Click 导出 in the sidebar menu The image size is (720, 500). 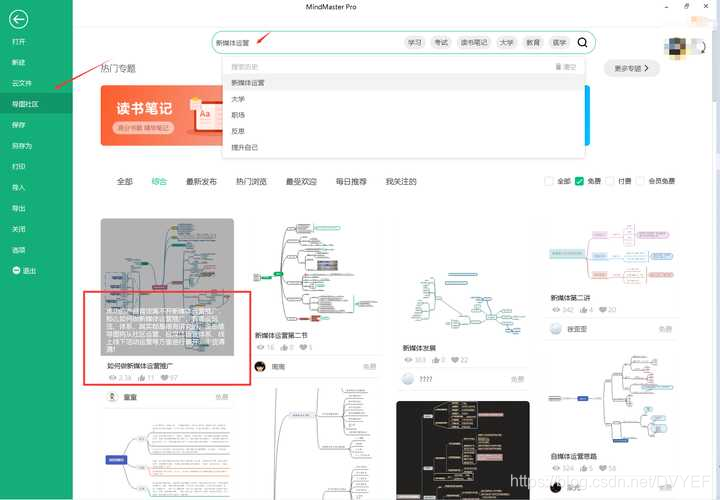(x=19, y=208)
